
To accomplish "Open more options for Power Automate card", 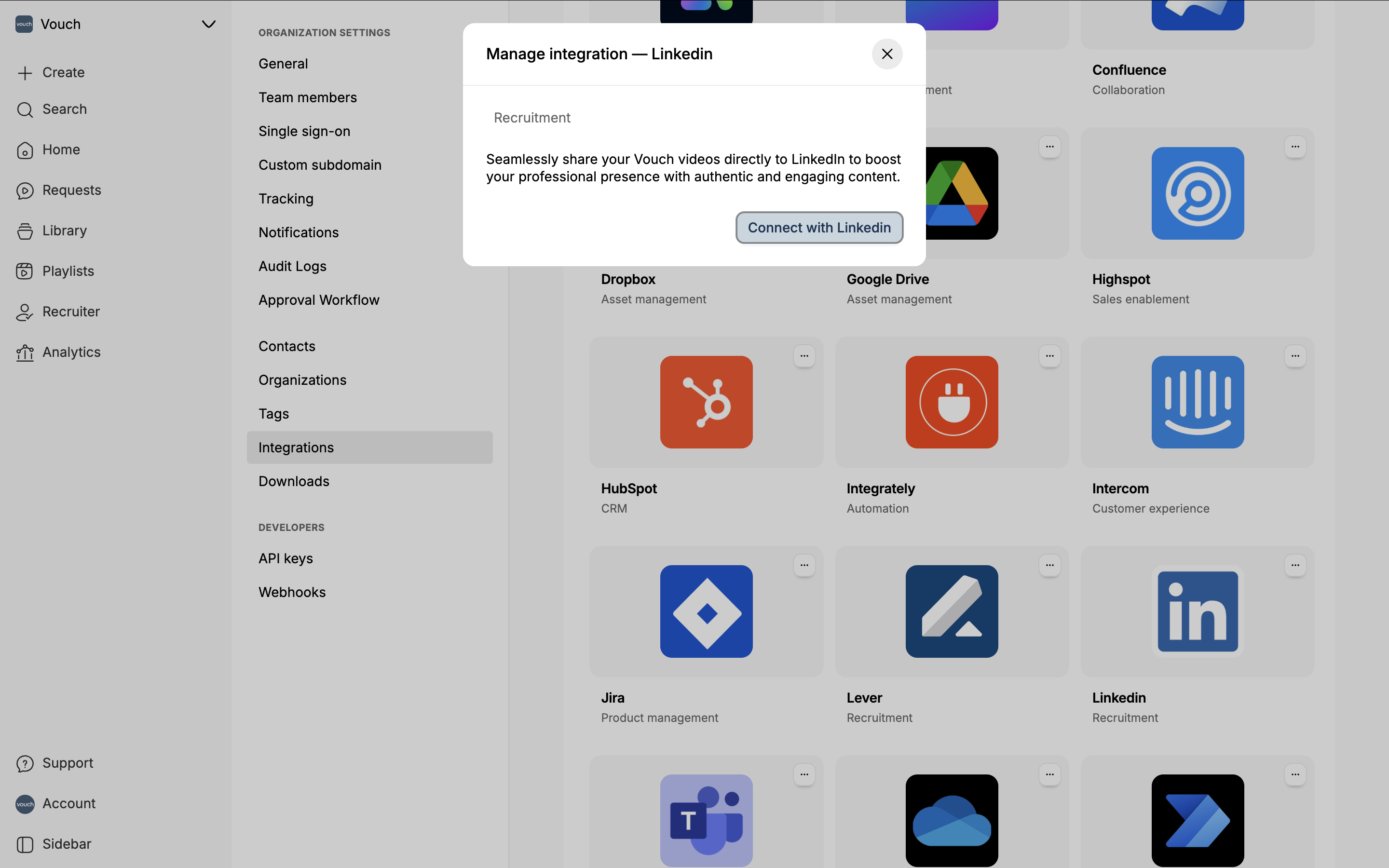I will point(1295,774).
